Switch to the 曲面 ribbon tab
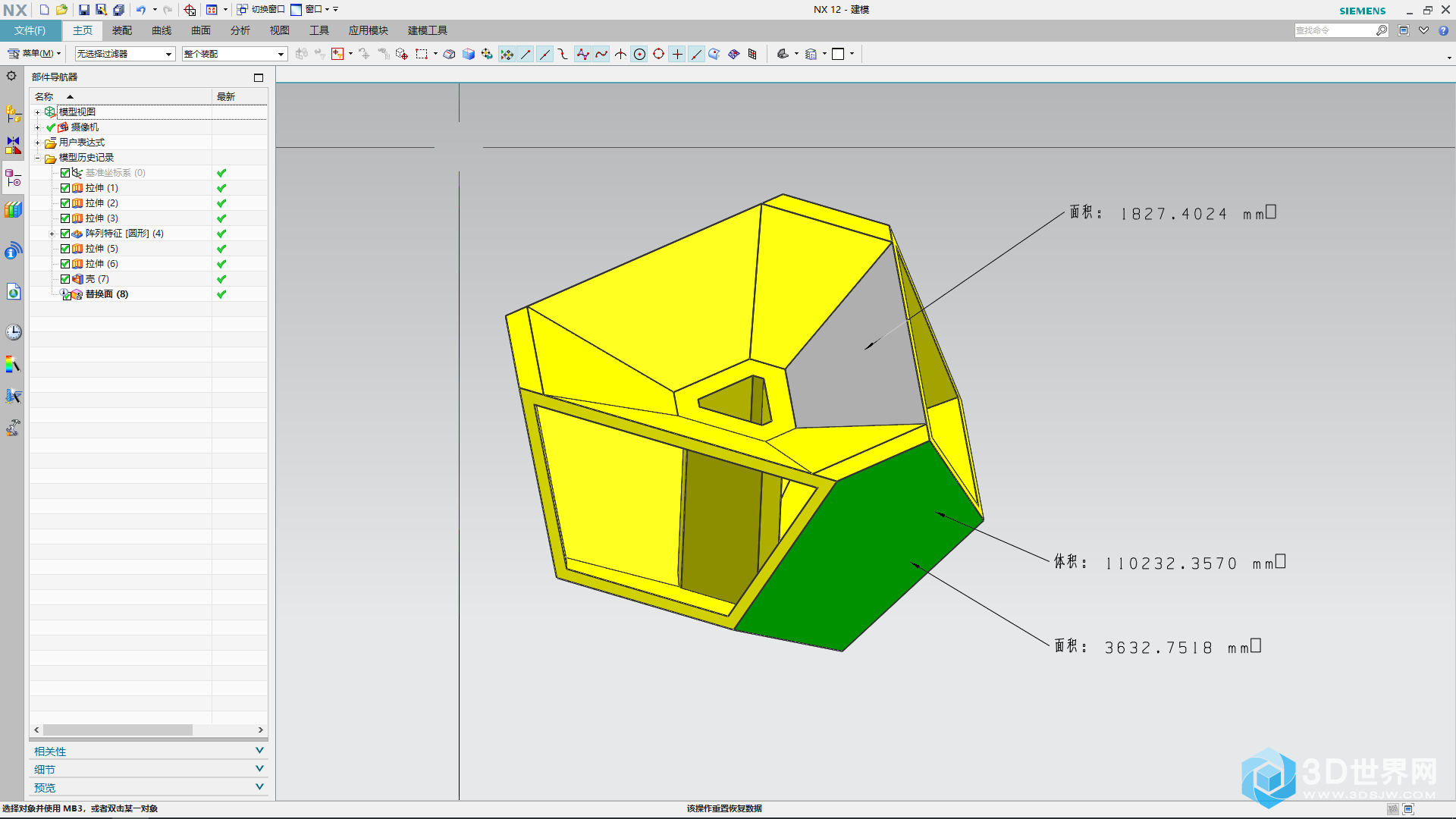The image size is (1456, 819). pos(201,30)
